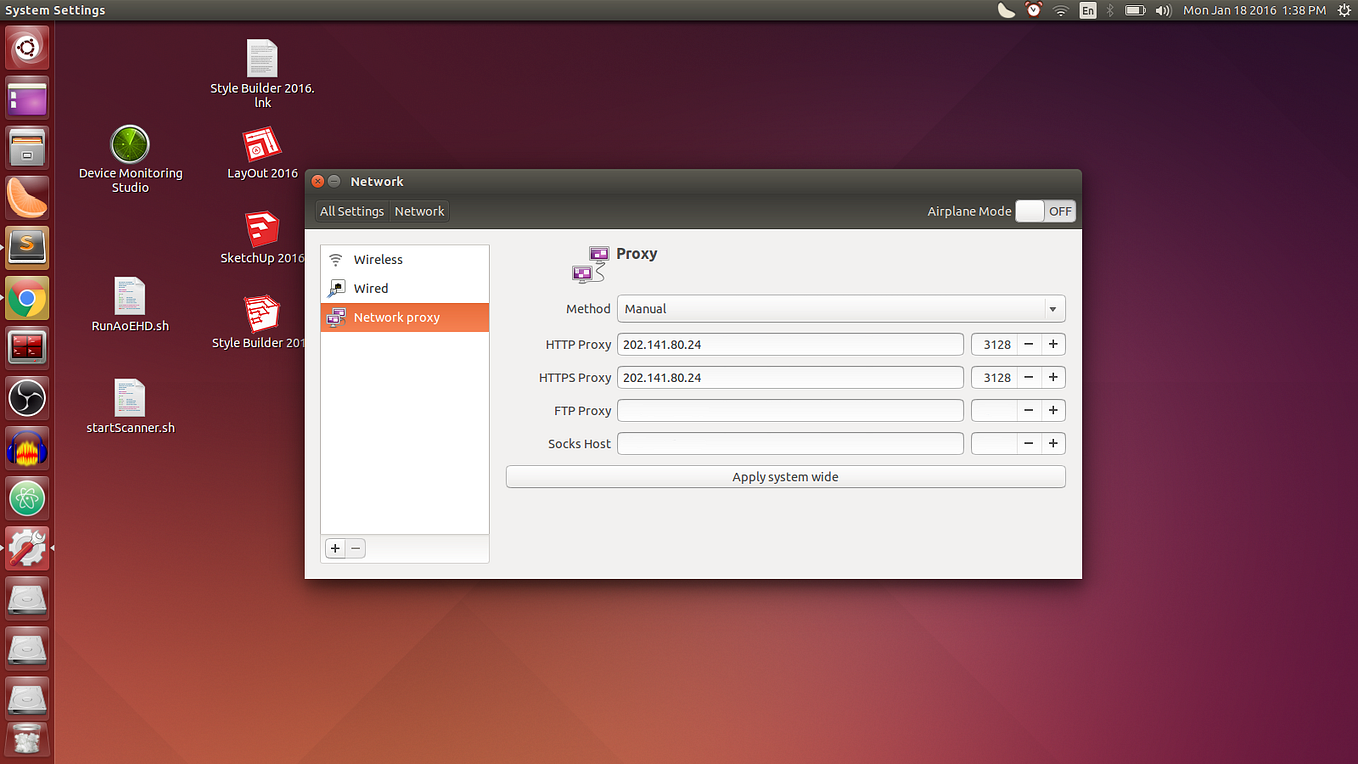Viewport: 1358px width, 764px height.
Task: Click Apply system wide
Action: coord(785,476)
